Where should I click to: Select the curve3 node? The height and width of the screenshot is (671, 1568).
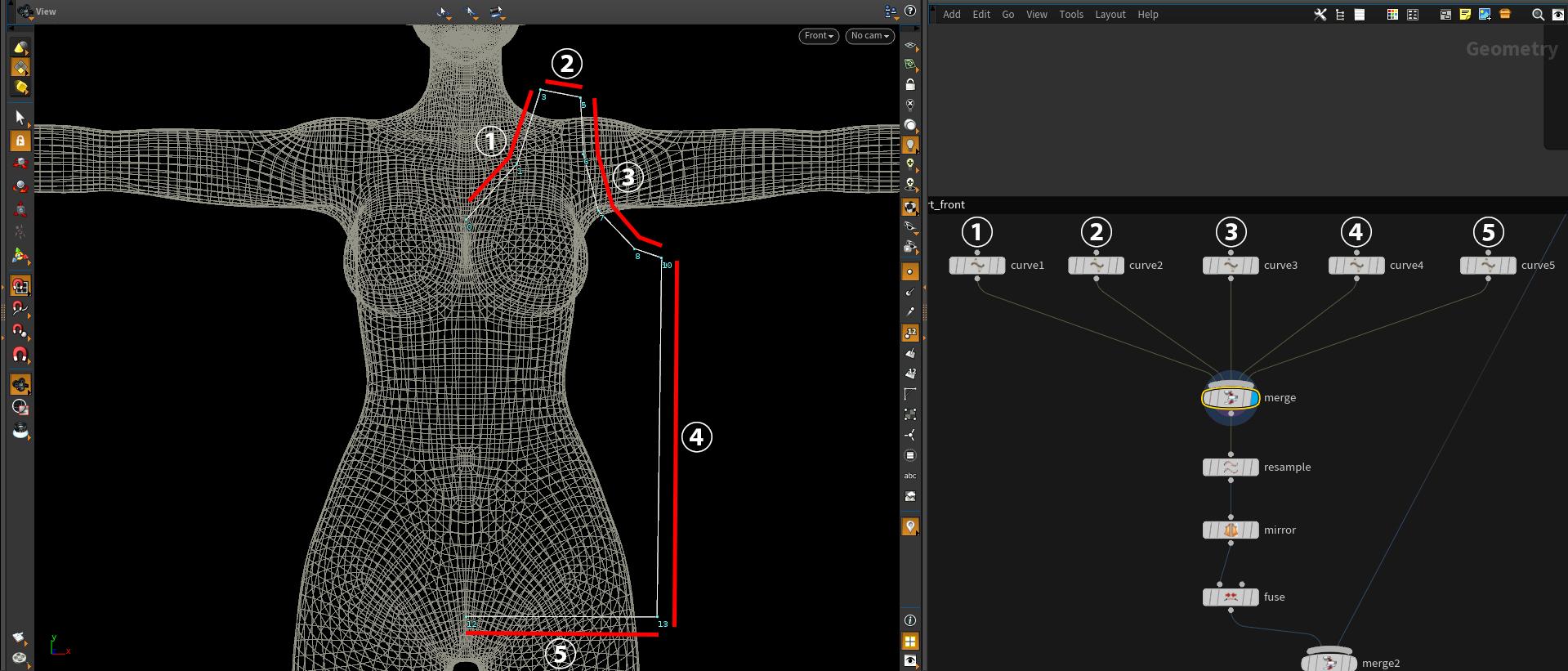1231,266
